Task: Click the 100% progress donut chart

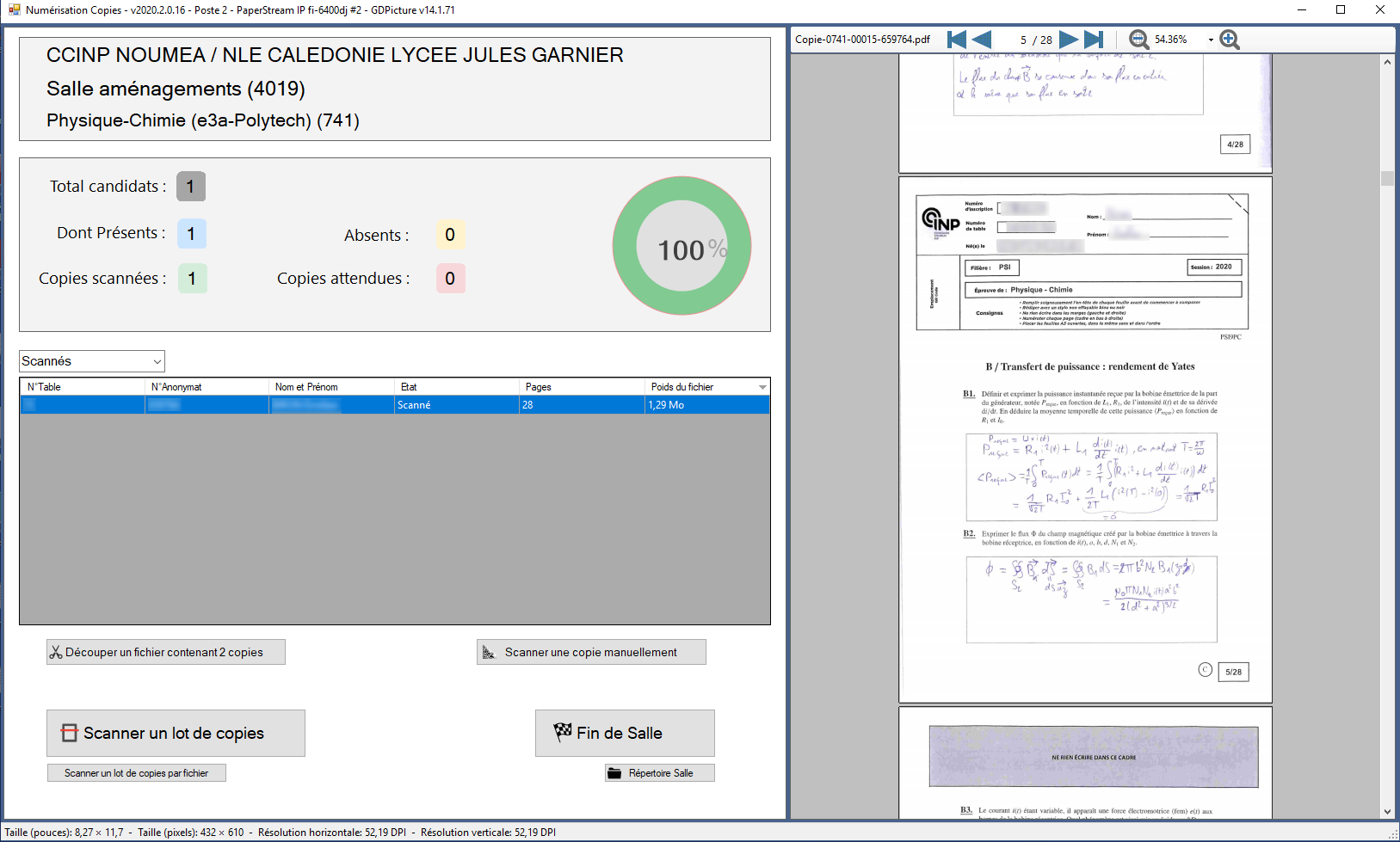Action: (x=682, y=246)
